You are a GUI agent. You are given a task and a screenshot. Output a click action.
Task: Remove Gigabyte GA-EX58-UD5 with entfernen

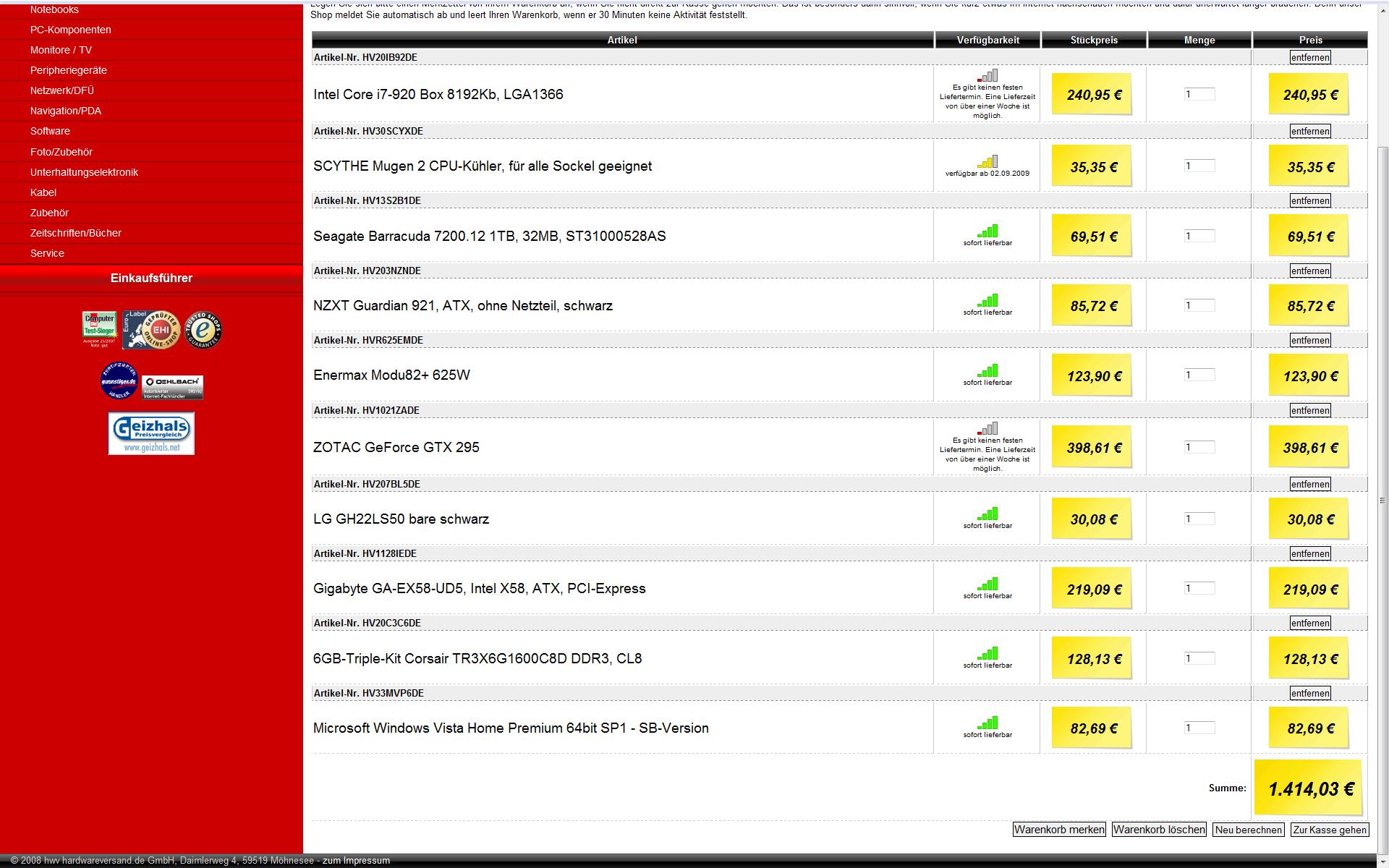[1310, 553]
